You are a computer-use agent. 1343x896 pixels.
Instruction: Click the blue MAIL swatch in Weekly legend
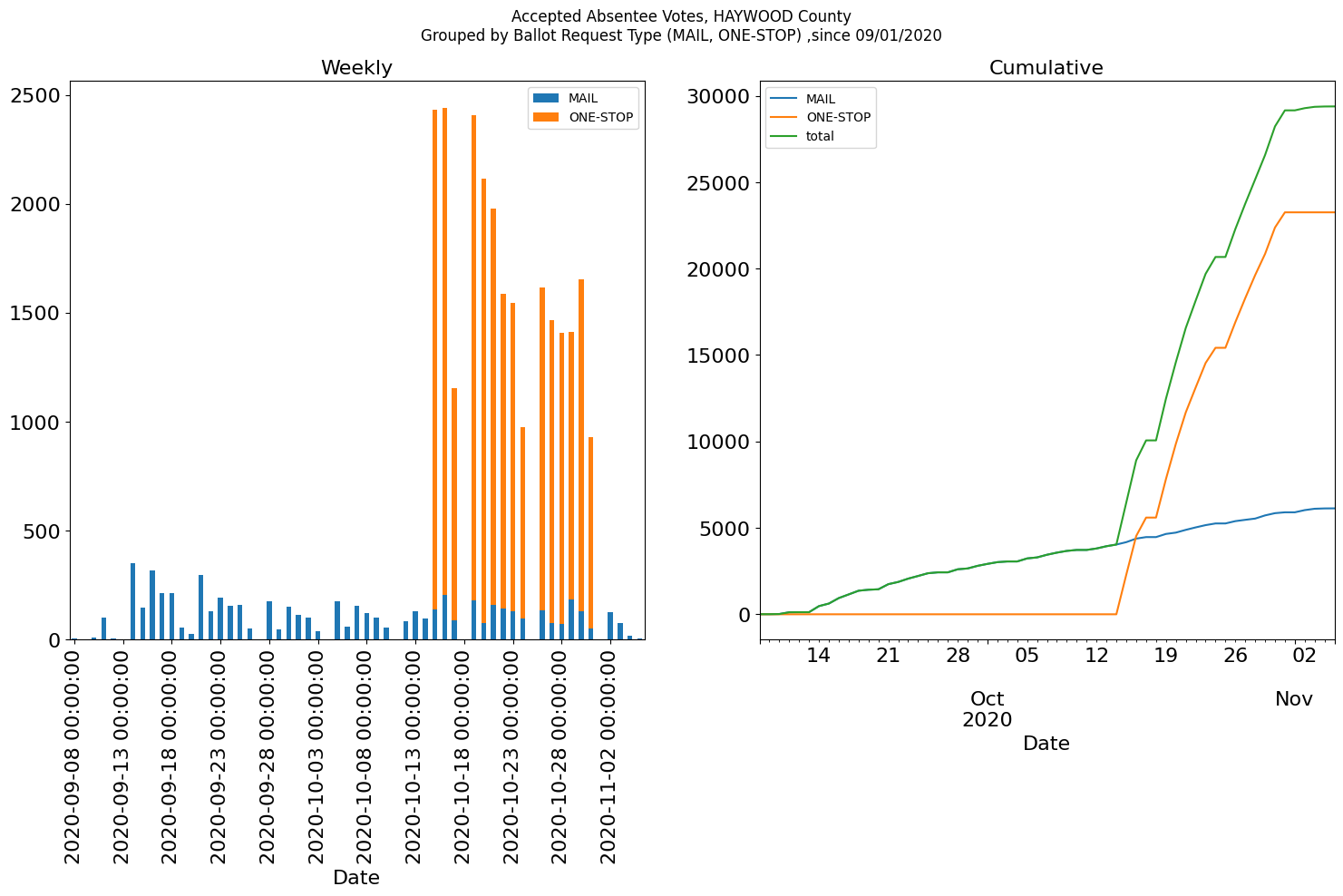(547, 99)
